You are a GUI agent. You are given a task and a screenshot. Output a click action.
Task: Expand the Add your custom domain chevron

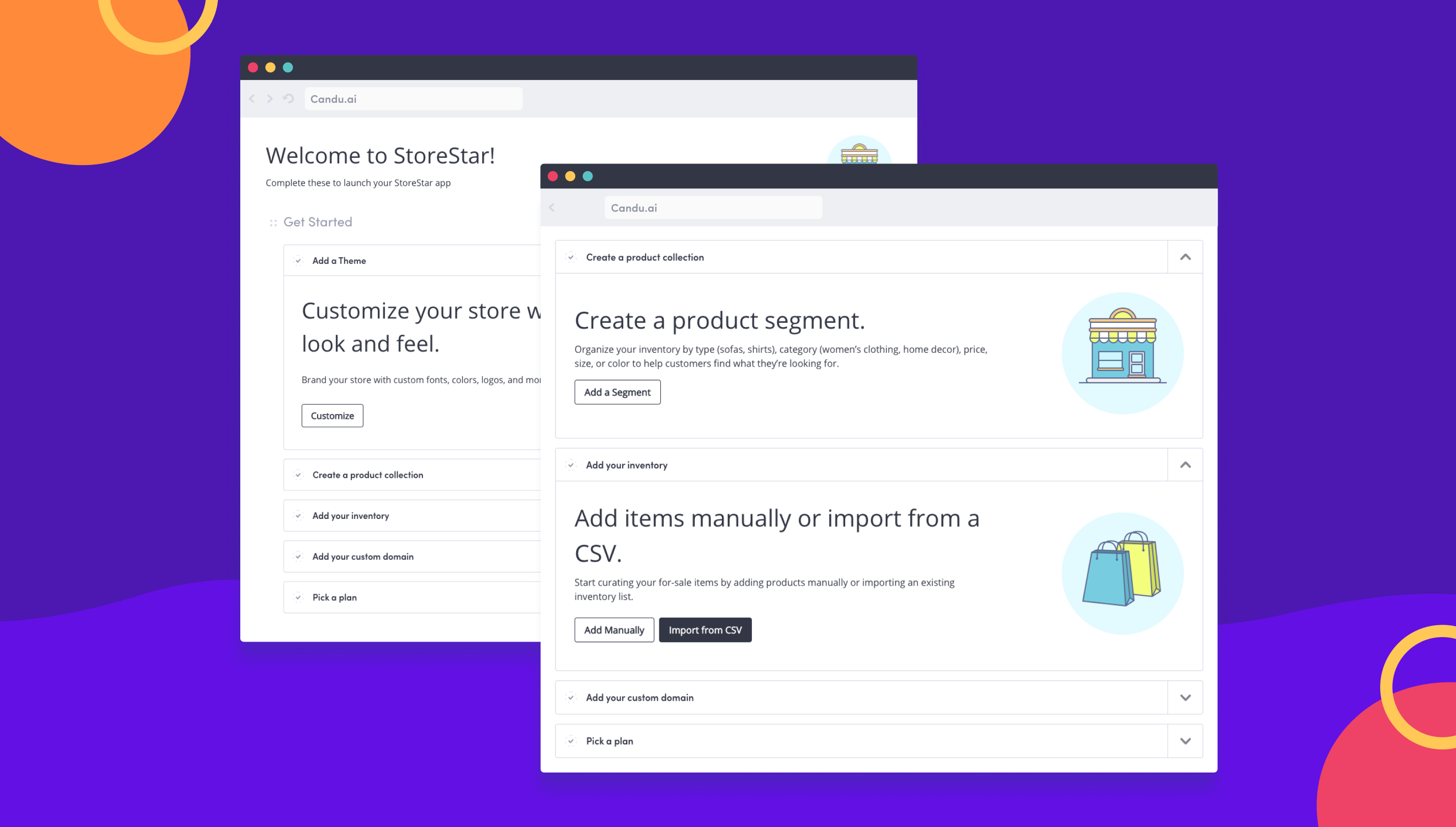pyautogui.click(x=1185, y=698)
